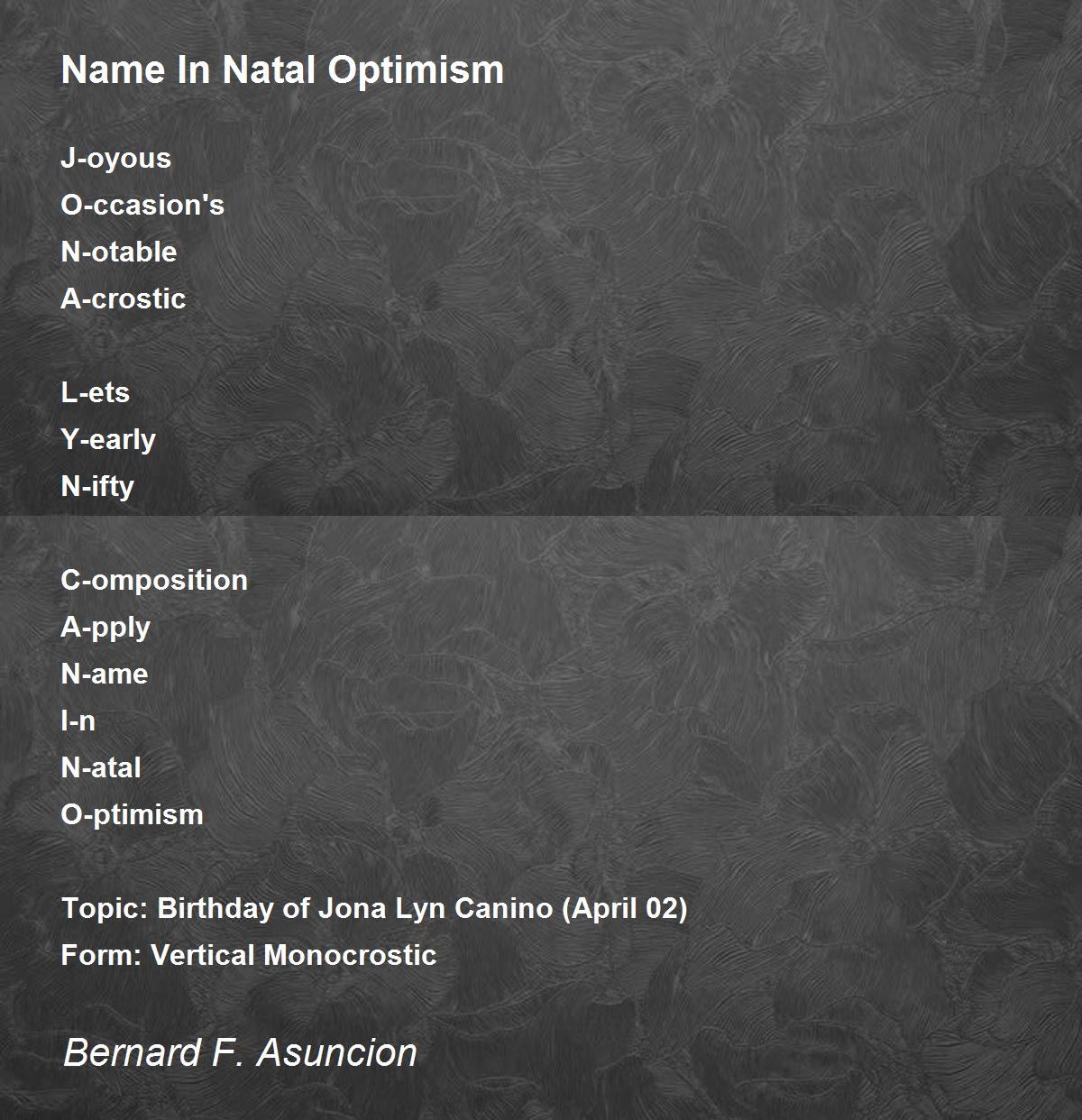The image size is (1082, 1120).
Task: Click the Form: Vertical Monocrostic line
Action: pyautogui.click(x=249, y=955)
